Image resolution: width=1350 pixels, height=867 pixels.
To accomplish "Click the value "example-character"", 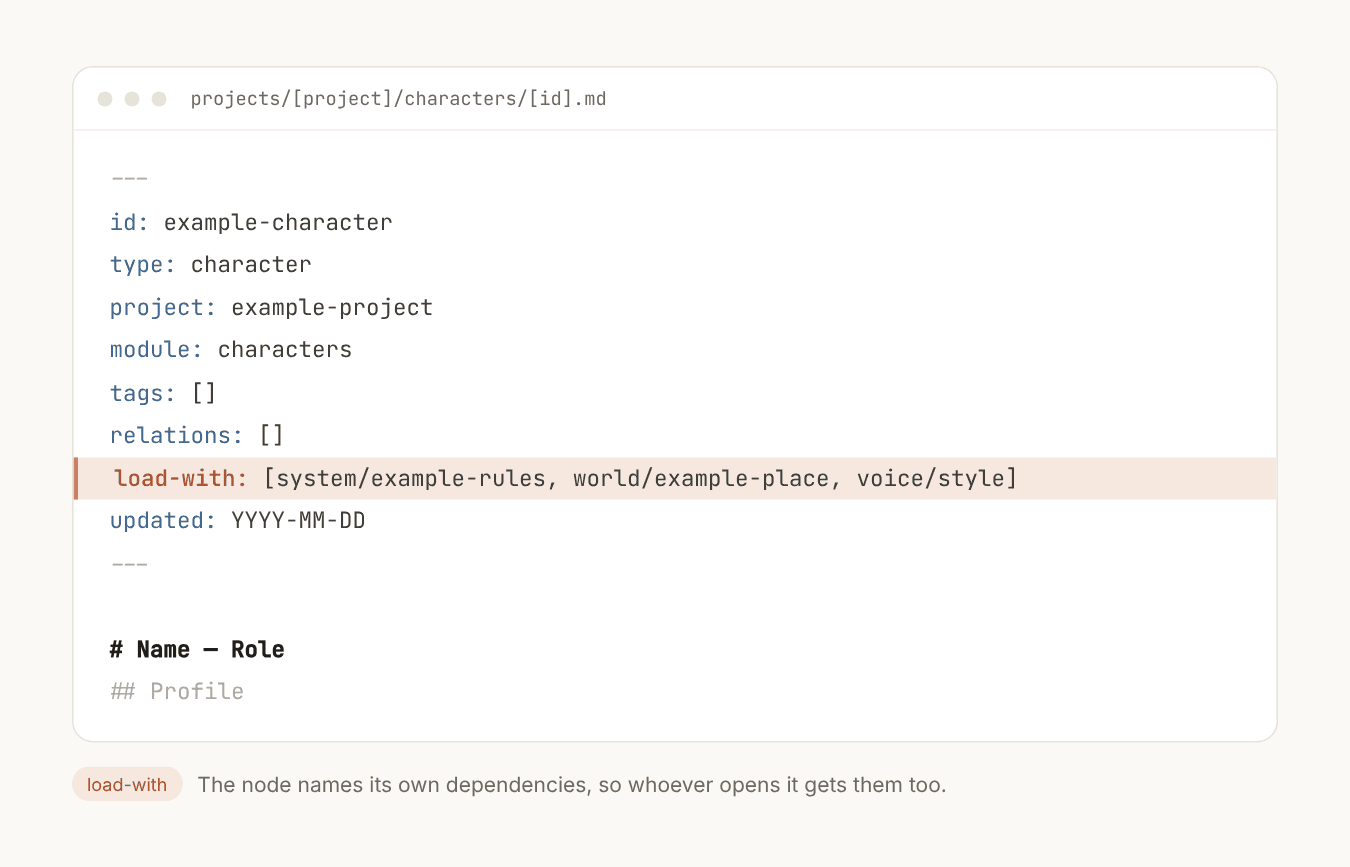I will click(278, 222).
